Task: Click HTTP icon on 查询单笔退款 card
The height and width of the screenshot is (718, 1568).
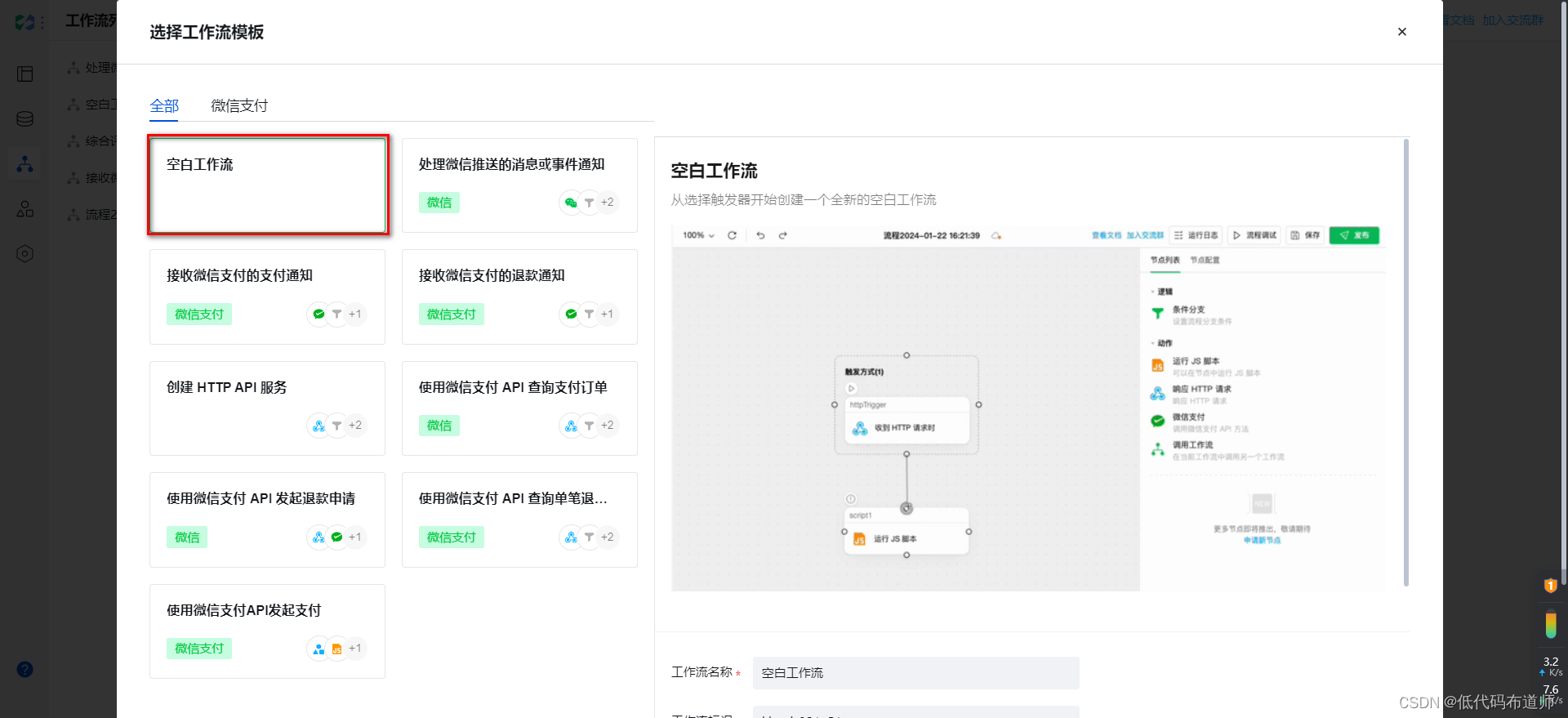Action: click(x=571, y=537)
